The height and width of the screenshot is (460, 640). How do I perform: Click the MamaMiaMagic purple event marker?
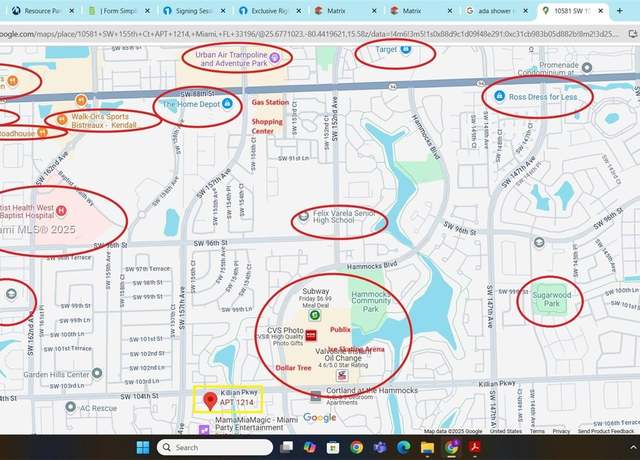tap(204, 429)
